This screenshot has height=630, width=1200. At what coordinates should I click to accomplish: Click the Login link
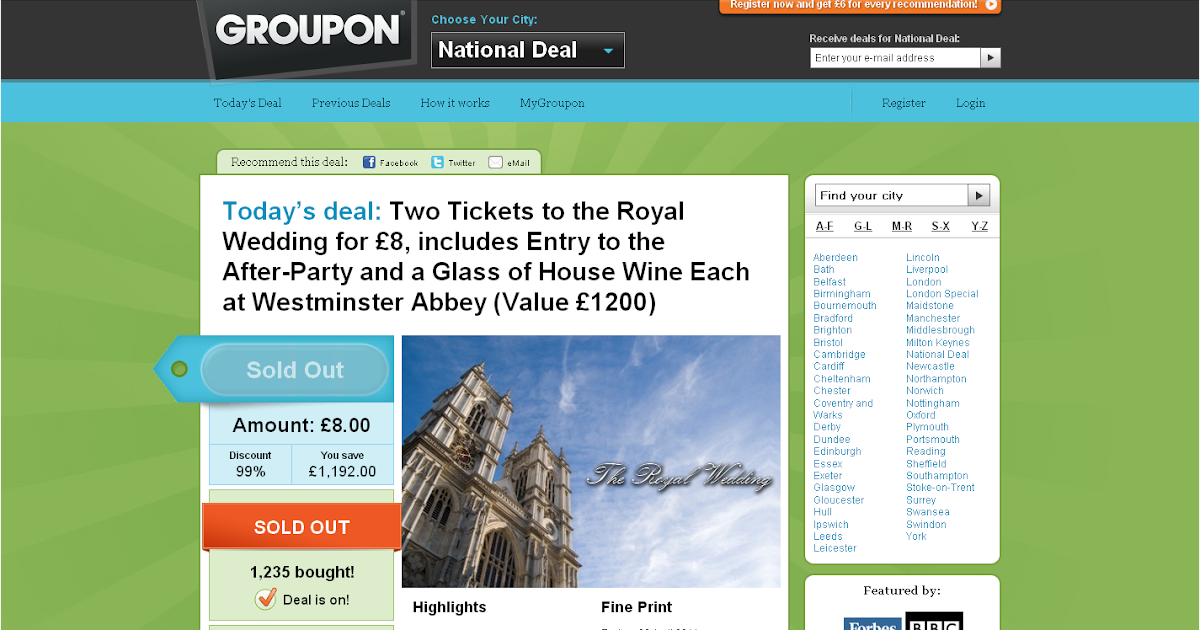pos(970,103)
